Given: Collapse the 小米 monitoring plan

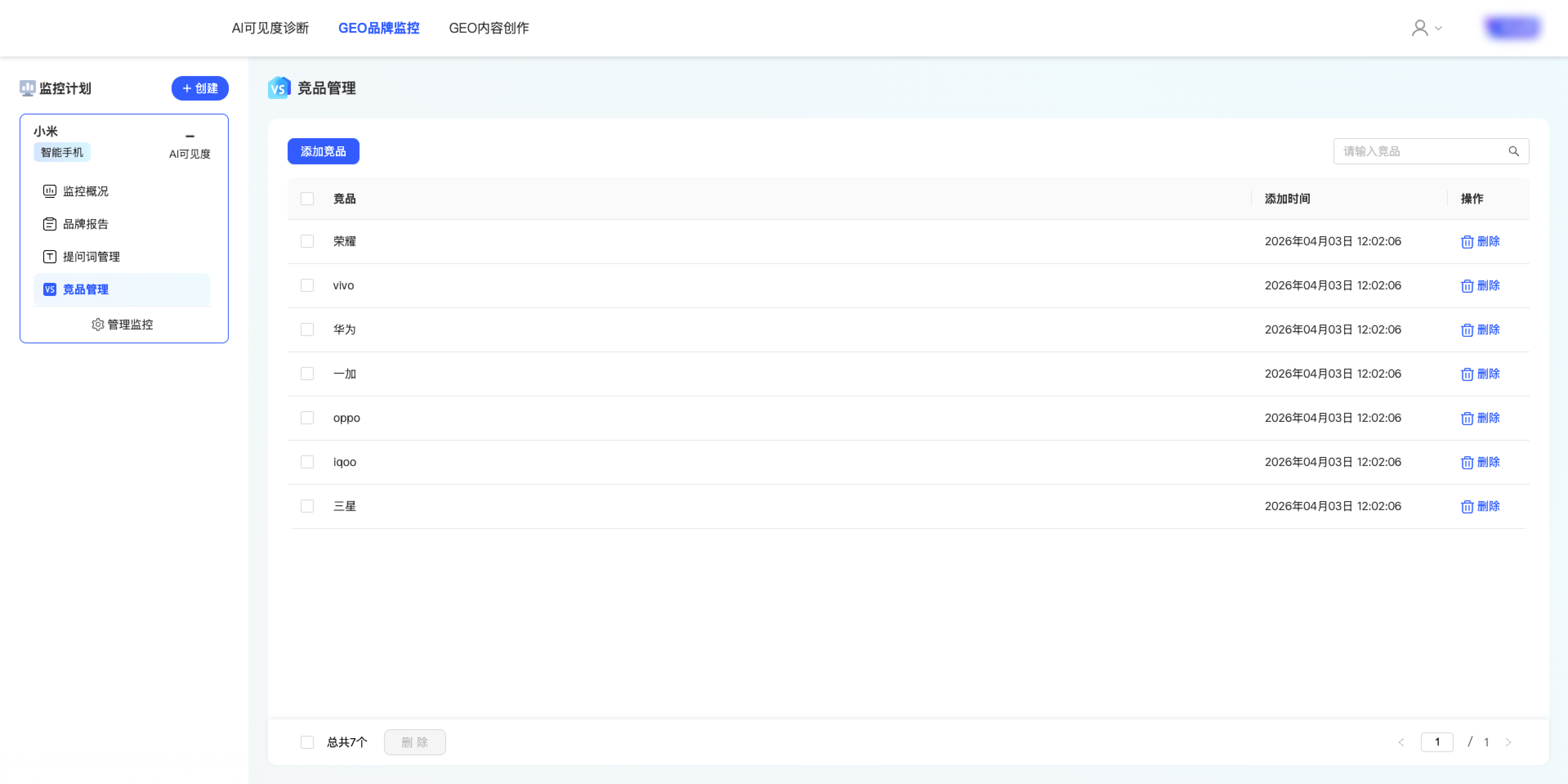Looking at the screenshot, I should click(x=190, y=136).
